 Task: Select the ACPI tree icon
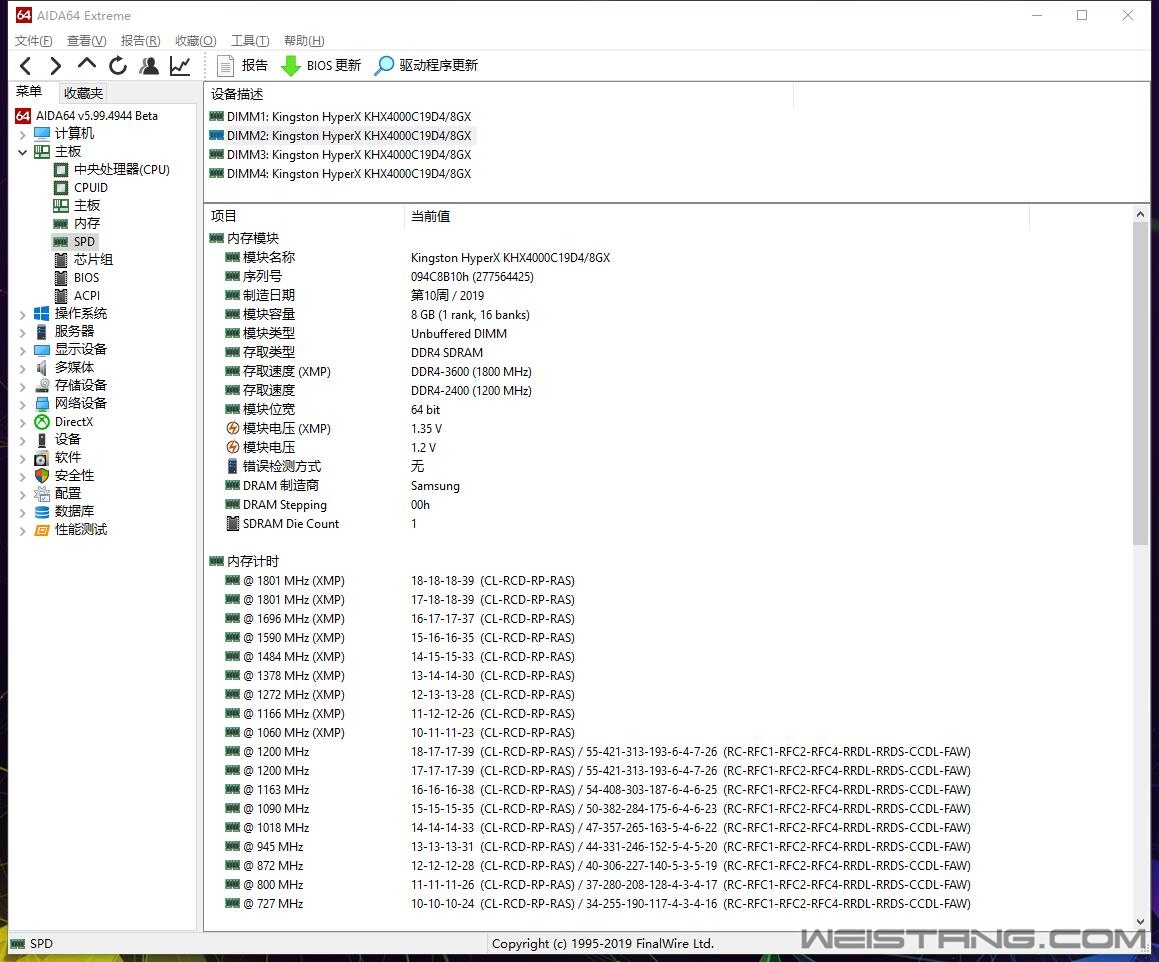click(x=61, y=296)
